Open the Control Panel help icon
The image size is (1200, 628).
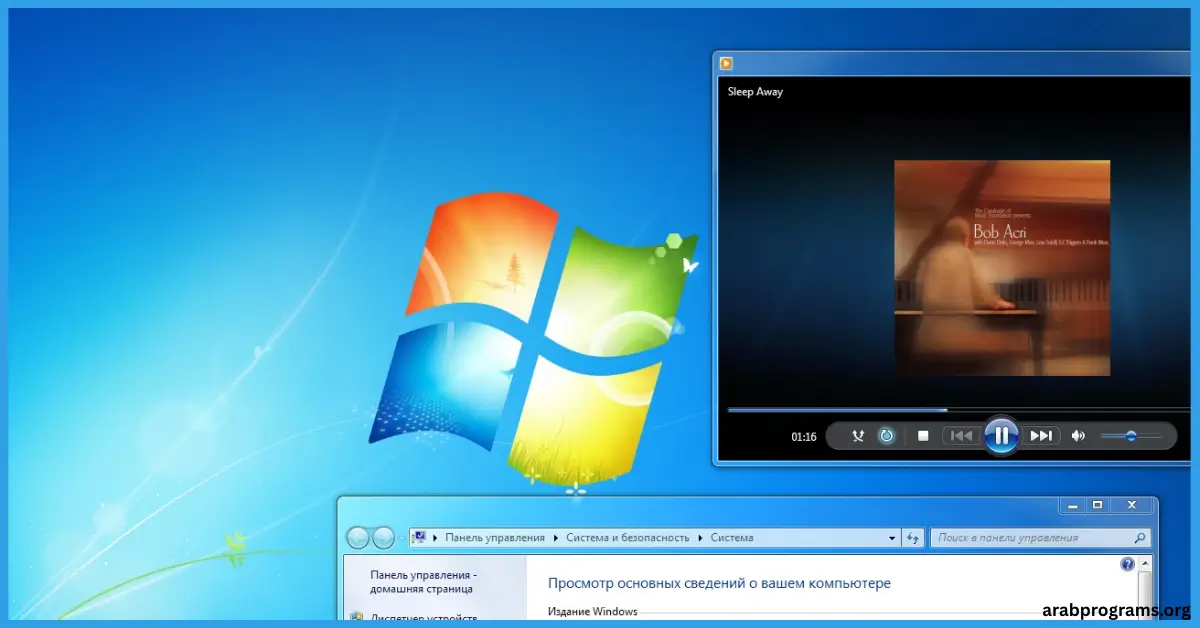1128,565
